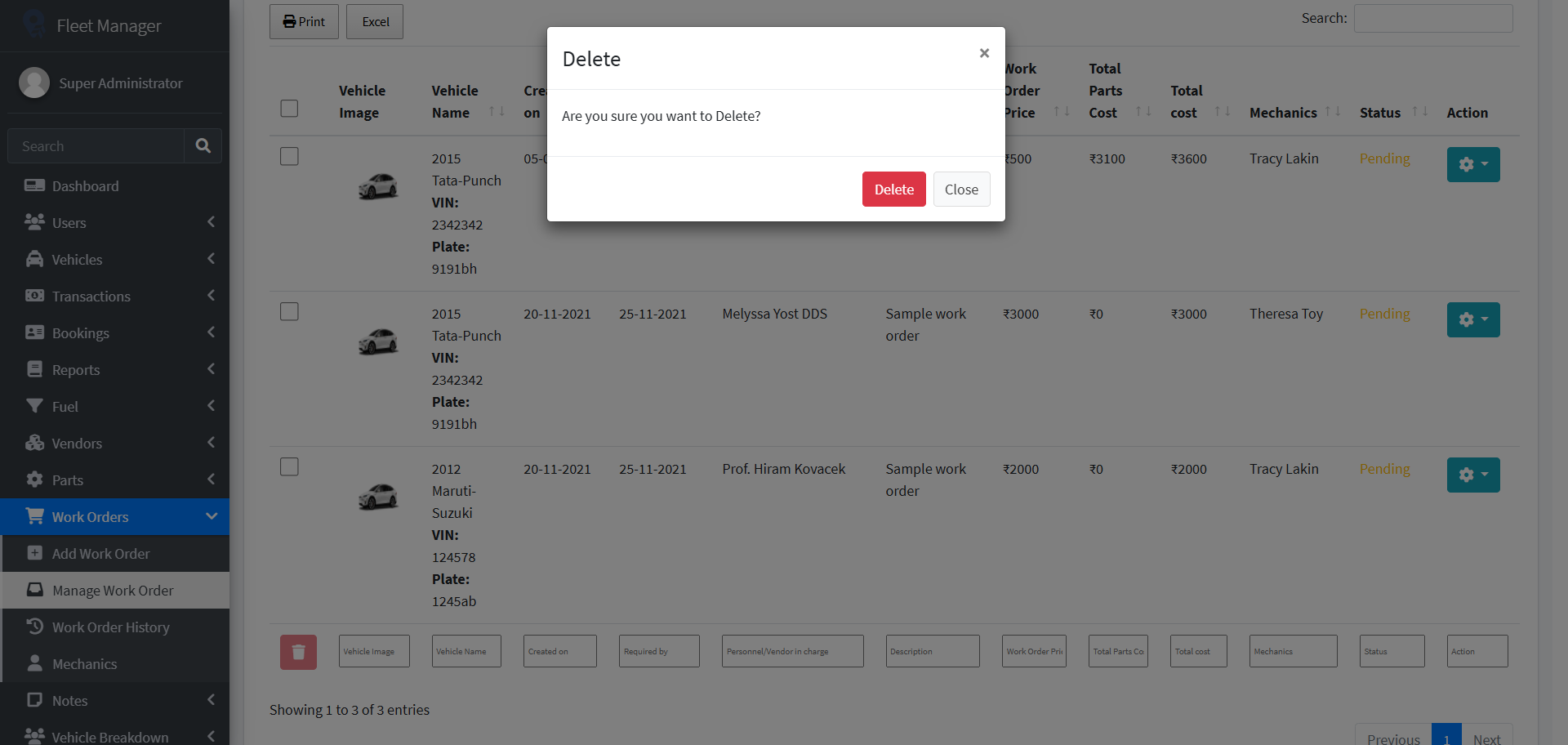Screen dimensions: 1568x745
Task: Tick the select-all checkbox in table header
Action: click(289, 109)
